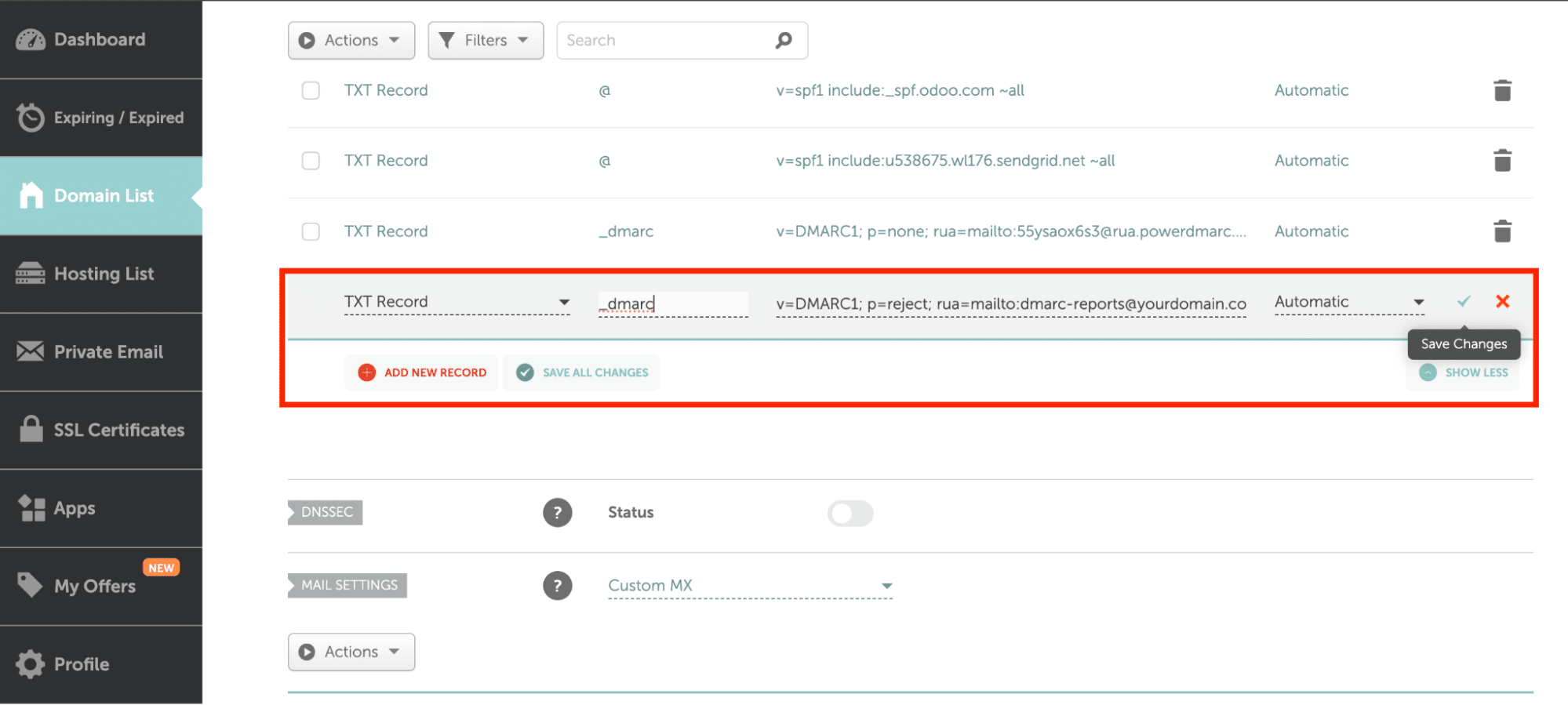Click the host field containing _dmarc

672,304
